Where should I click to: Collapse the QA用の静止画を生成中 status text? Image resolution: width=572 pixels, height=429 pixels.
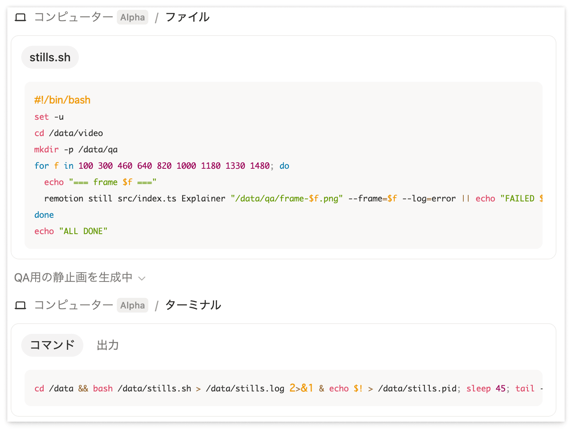pos(73,278)
